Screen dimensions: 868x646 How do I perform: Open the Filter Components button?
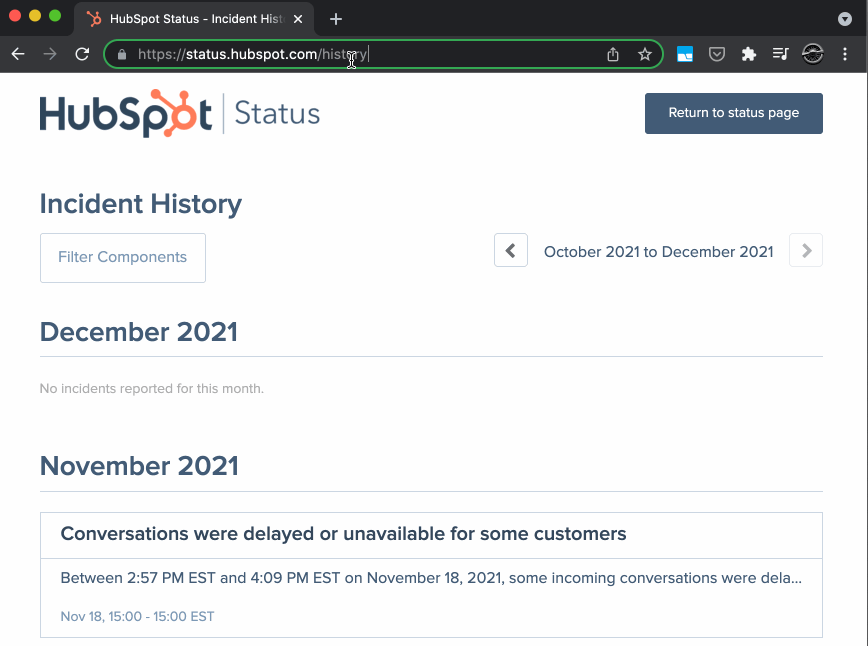[x=123, y=257]
